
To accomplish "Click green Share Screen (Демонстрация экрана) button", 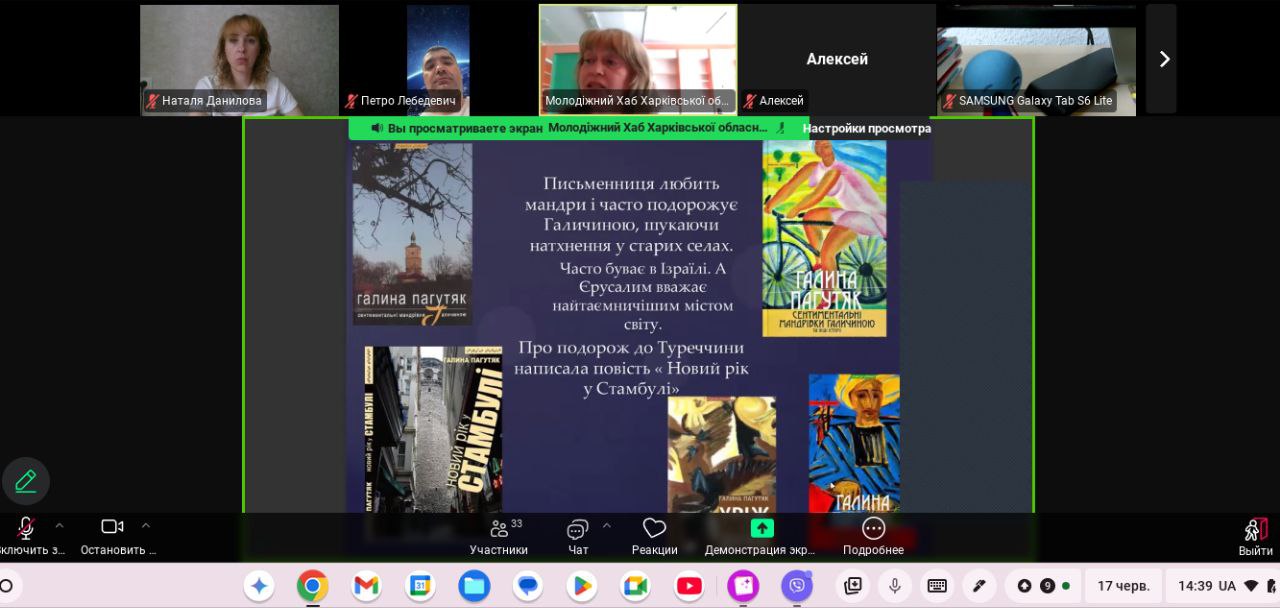I will [762, 528].
